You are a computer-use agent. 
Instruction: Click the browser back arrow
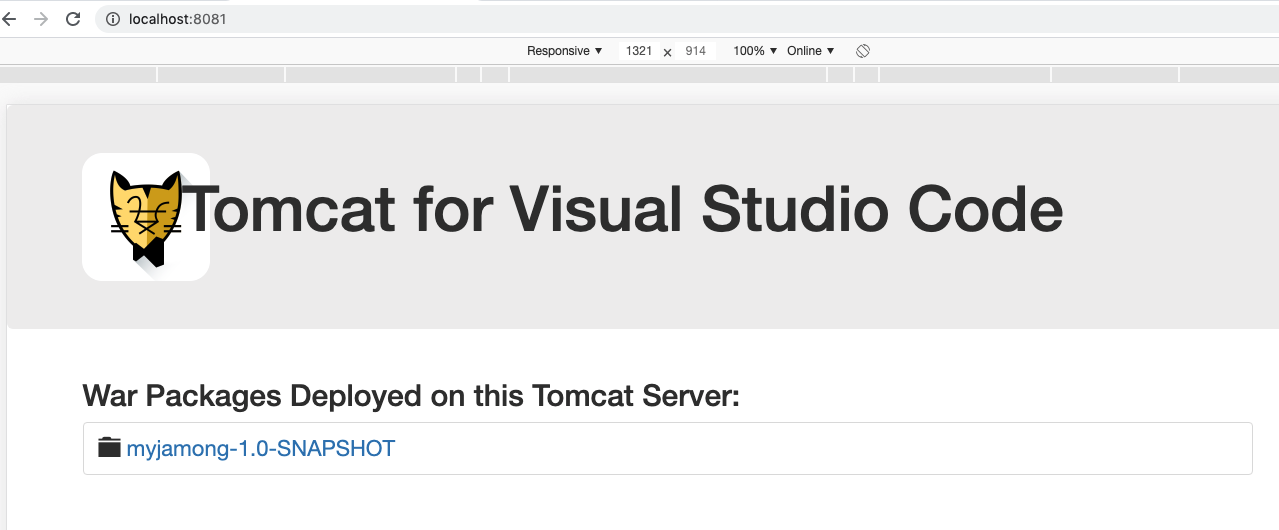(x=9, y=19)
